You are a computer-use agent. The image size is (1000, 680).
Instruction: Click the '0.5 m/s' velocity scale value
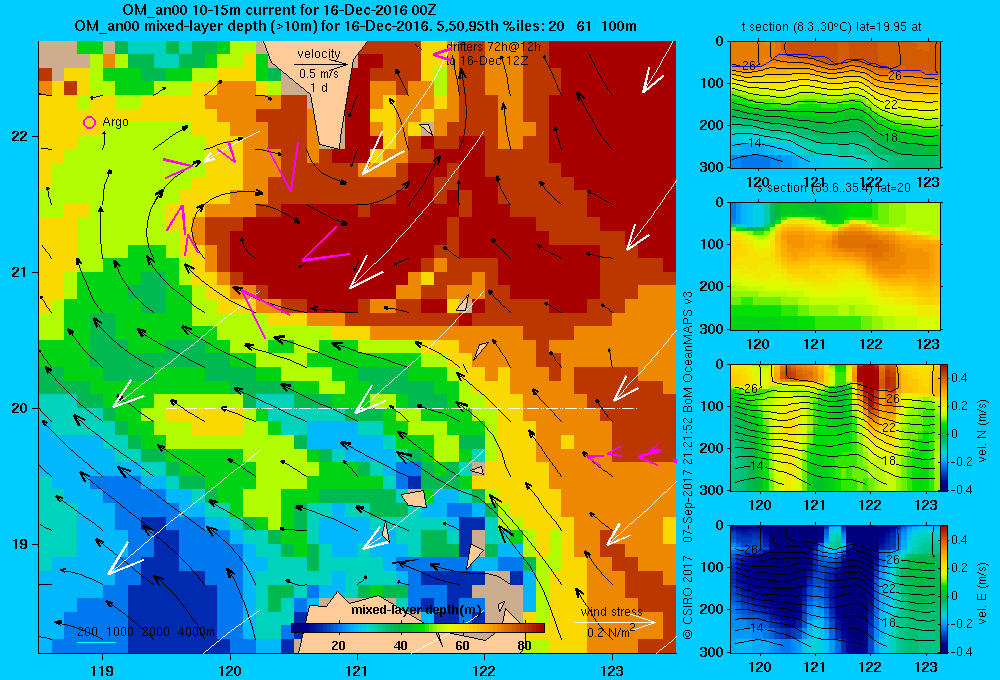[x=319, y=74]
